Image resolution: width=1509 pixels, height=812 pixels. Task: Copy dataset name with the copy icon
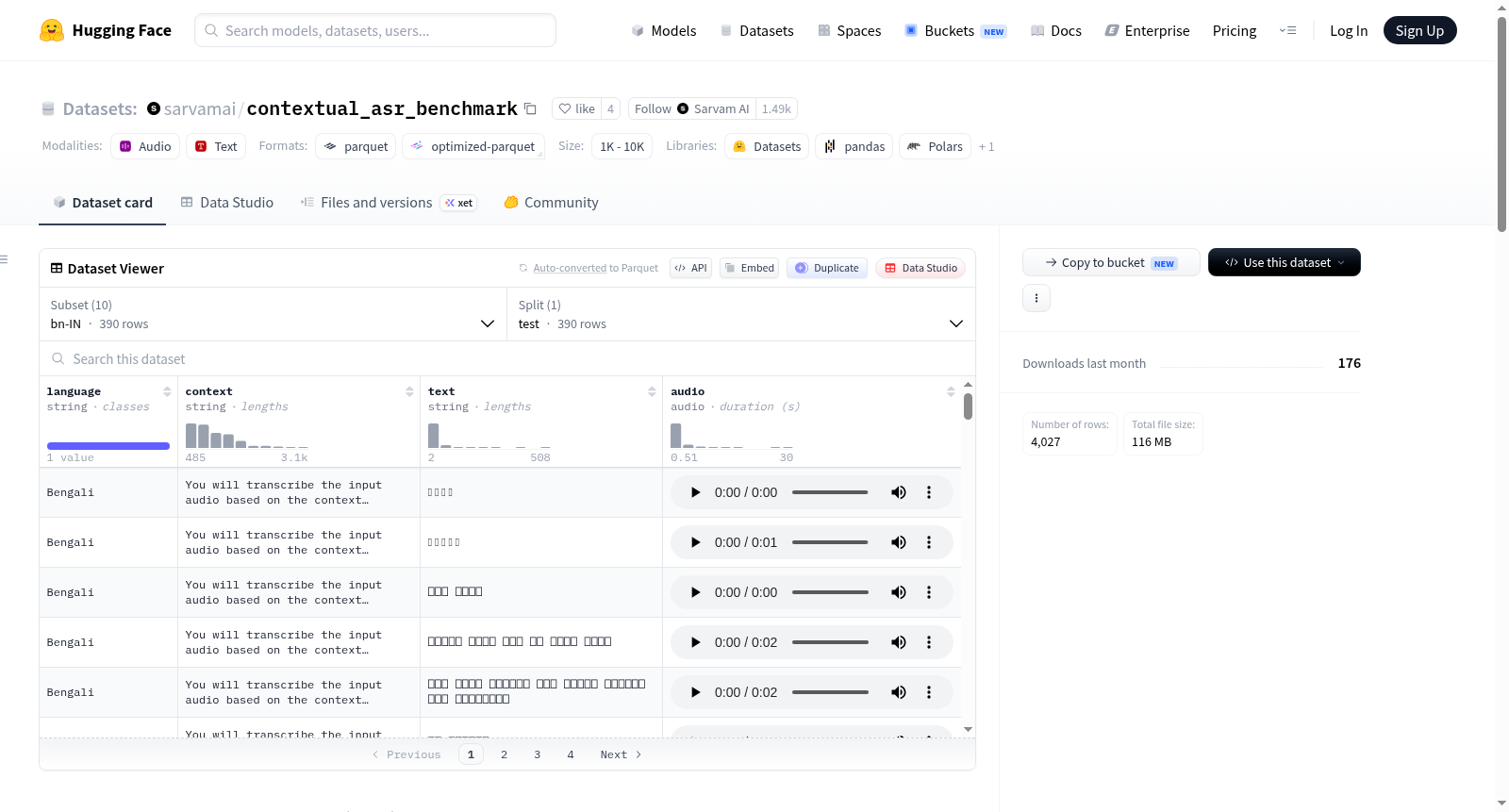pyautogui.click(x=530, y=108)
